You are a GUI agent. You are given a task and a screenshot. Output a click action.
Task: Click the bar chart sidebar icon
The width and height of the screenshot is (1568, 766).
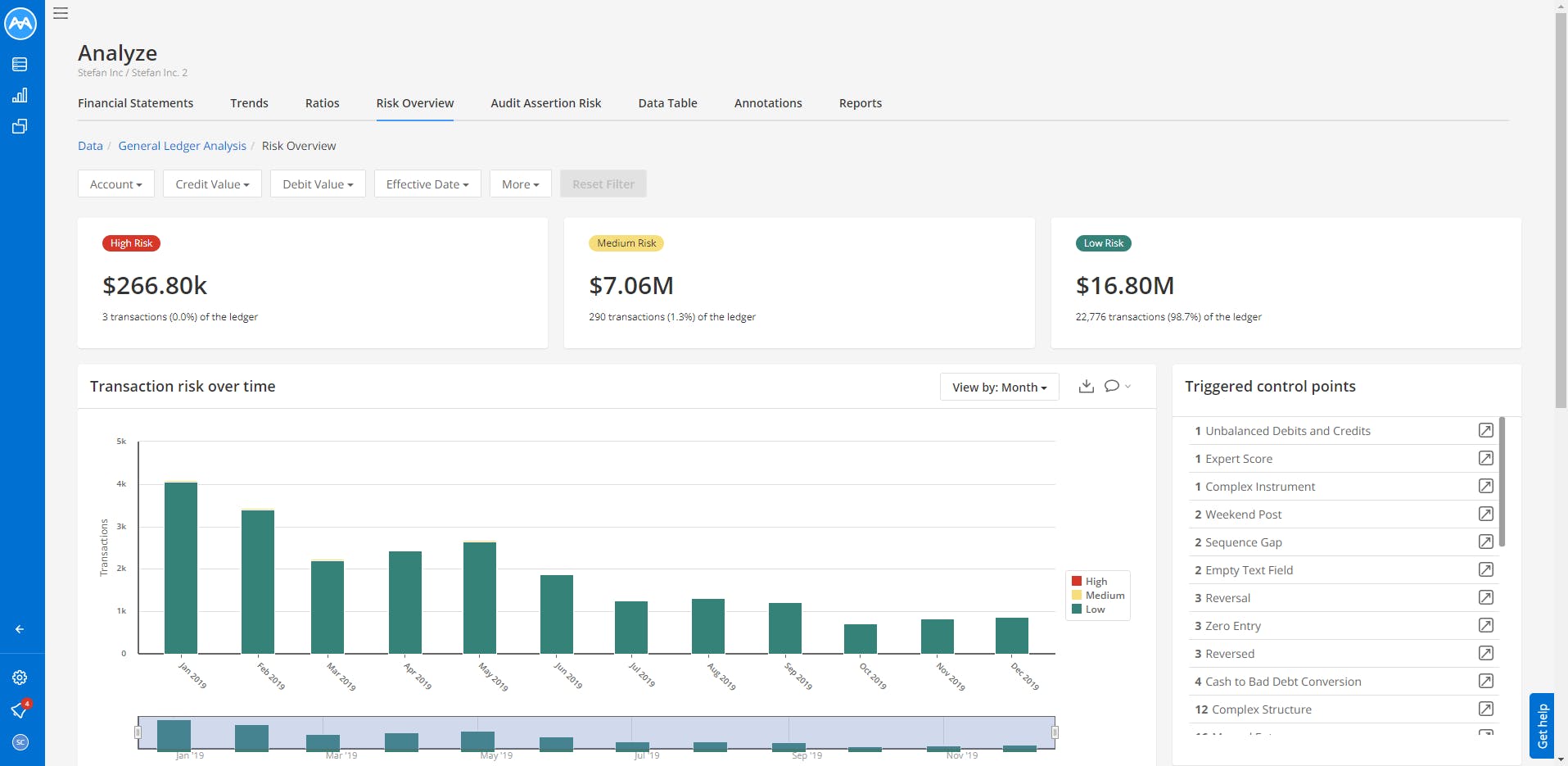pos(20,95)
